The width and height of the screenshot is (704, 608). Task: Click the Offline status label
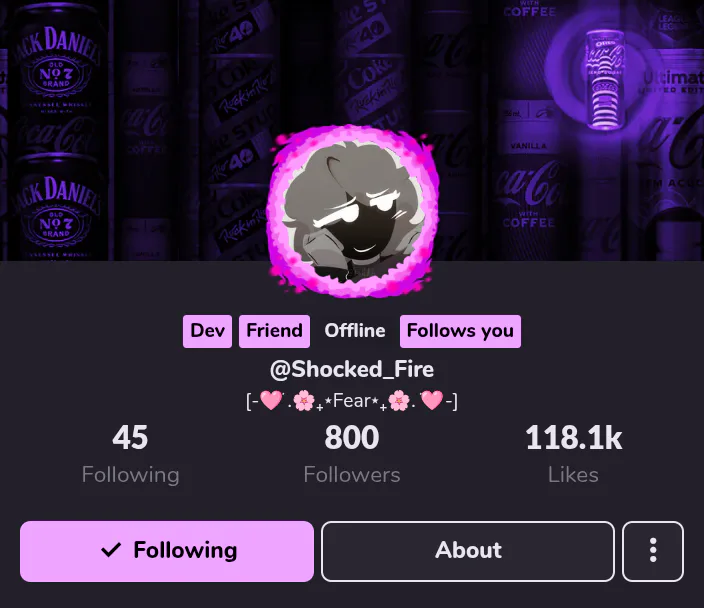[355, 331]
